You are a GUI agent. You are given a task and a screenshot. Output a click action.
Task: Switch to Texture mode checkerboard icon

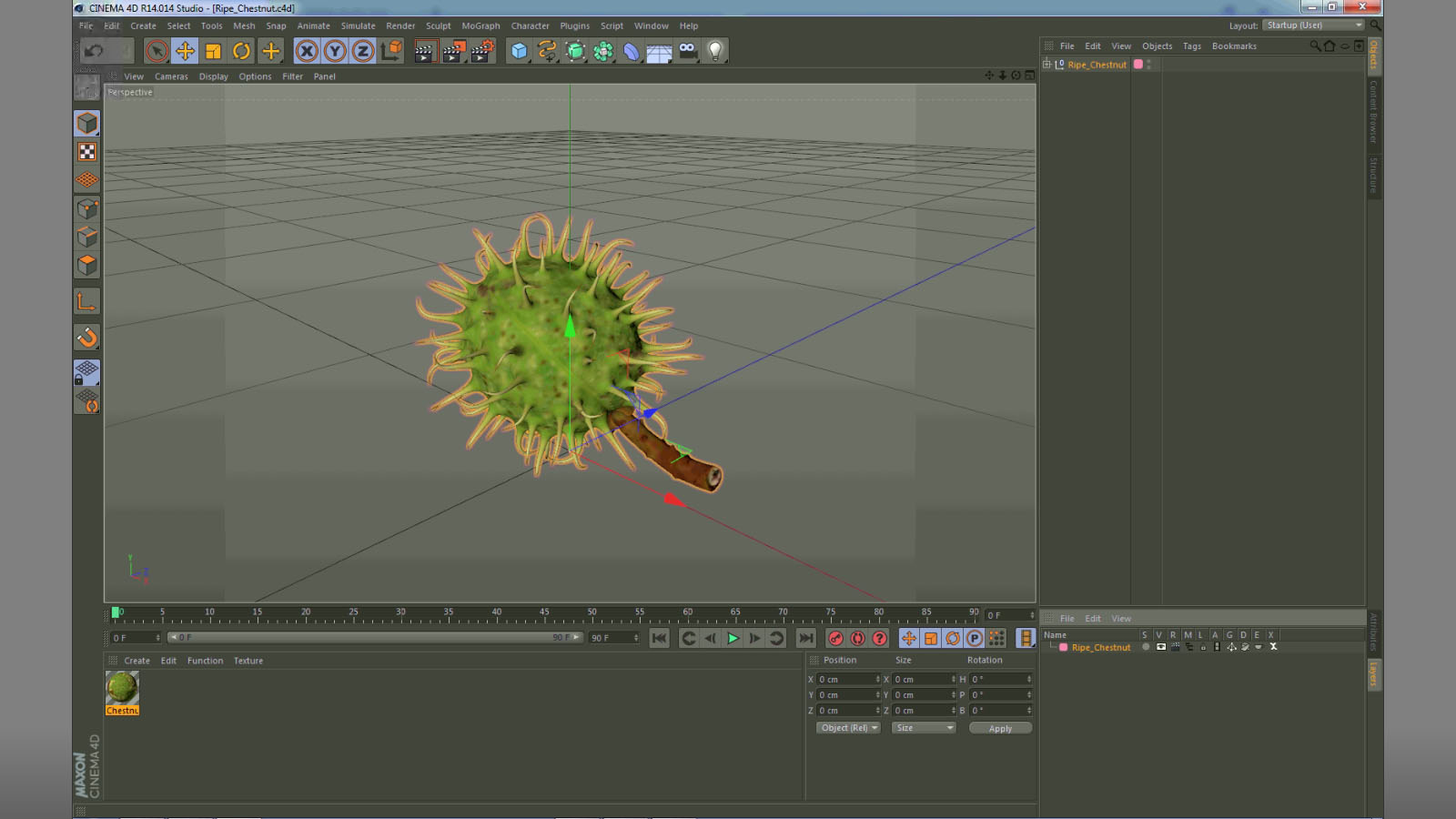click(x=87, y=151)
